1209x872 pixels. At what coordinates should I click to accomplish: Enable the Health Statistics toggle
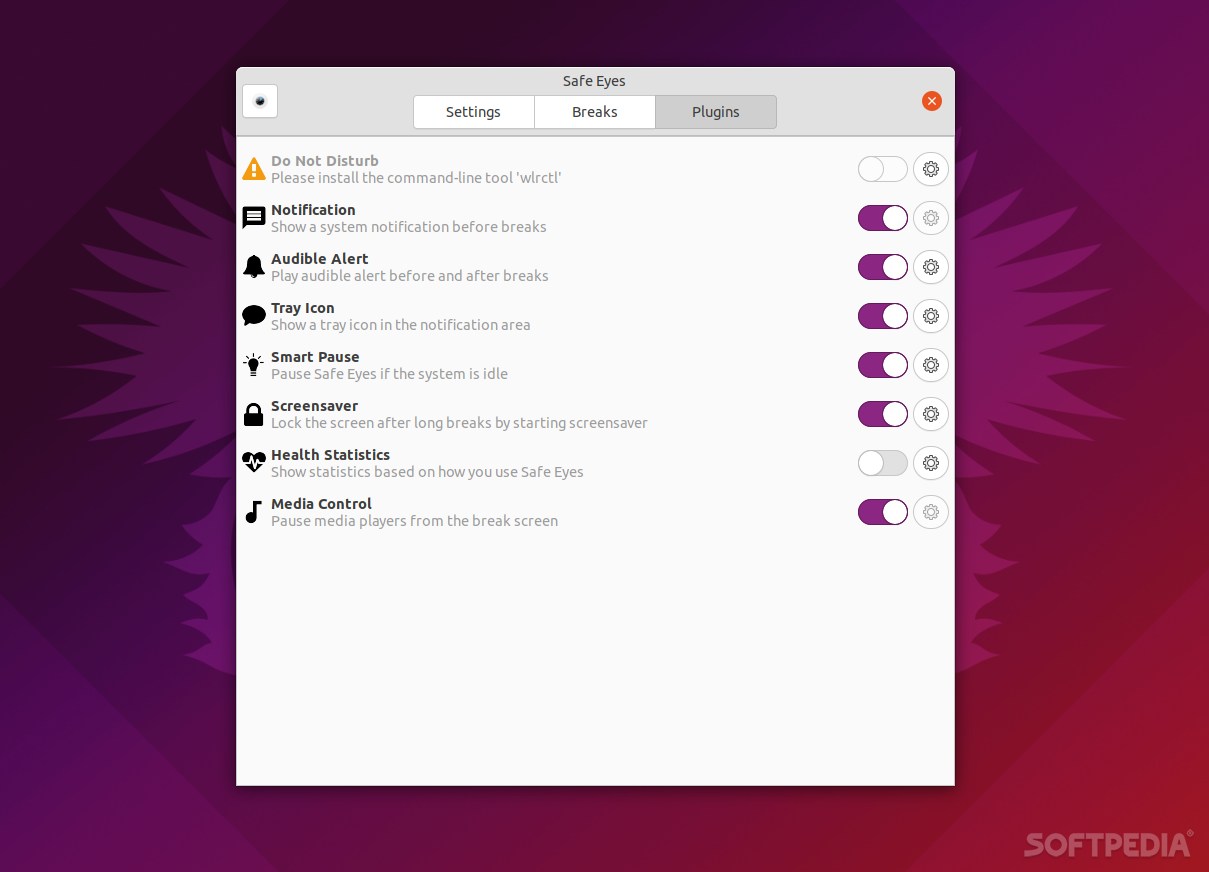[882, 463]
